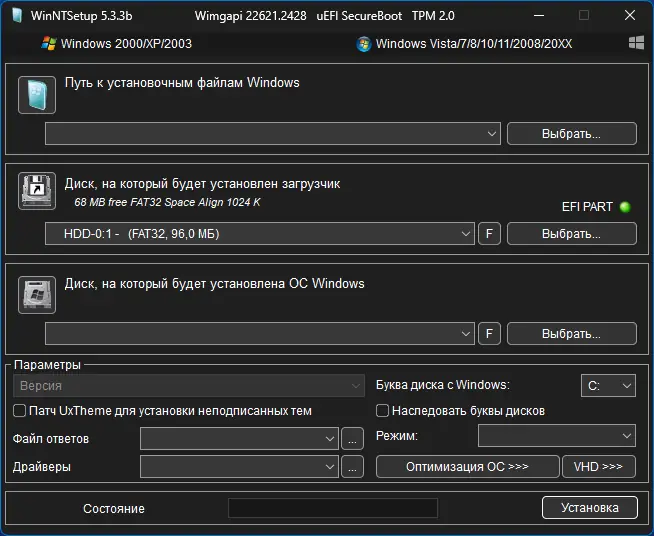Open the VHD >>> options

(x=599, y=466)
